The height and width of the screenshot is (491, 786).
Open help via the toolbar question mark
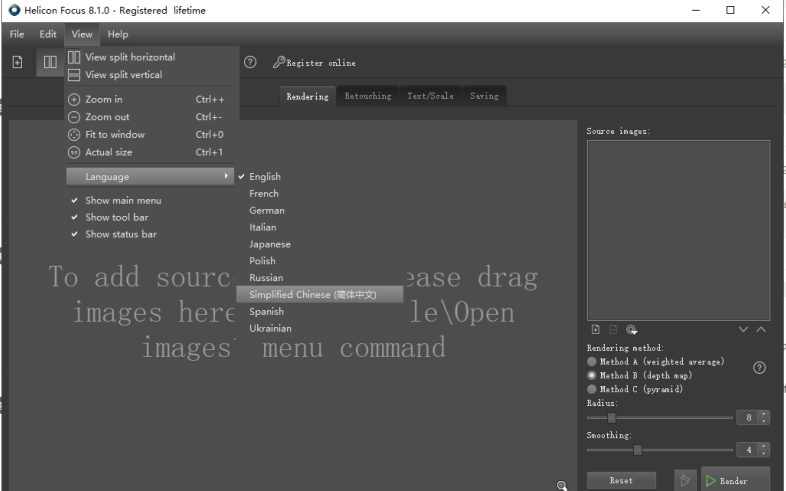click(x=250, y=62)
